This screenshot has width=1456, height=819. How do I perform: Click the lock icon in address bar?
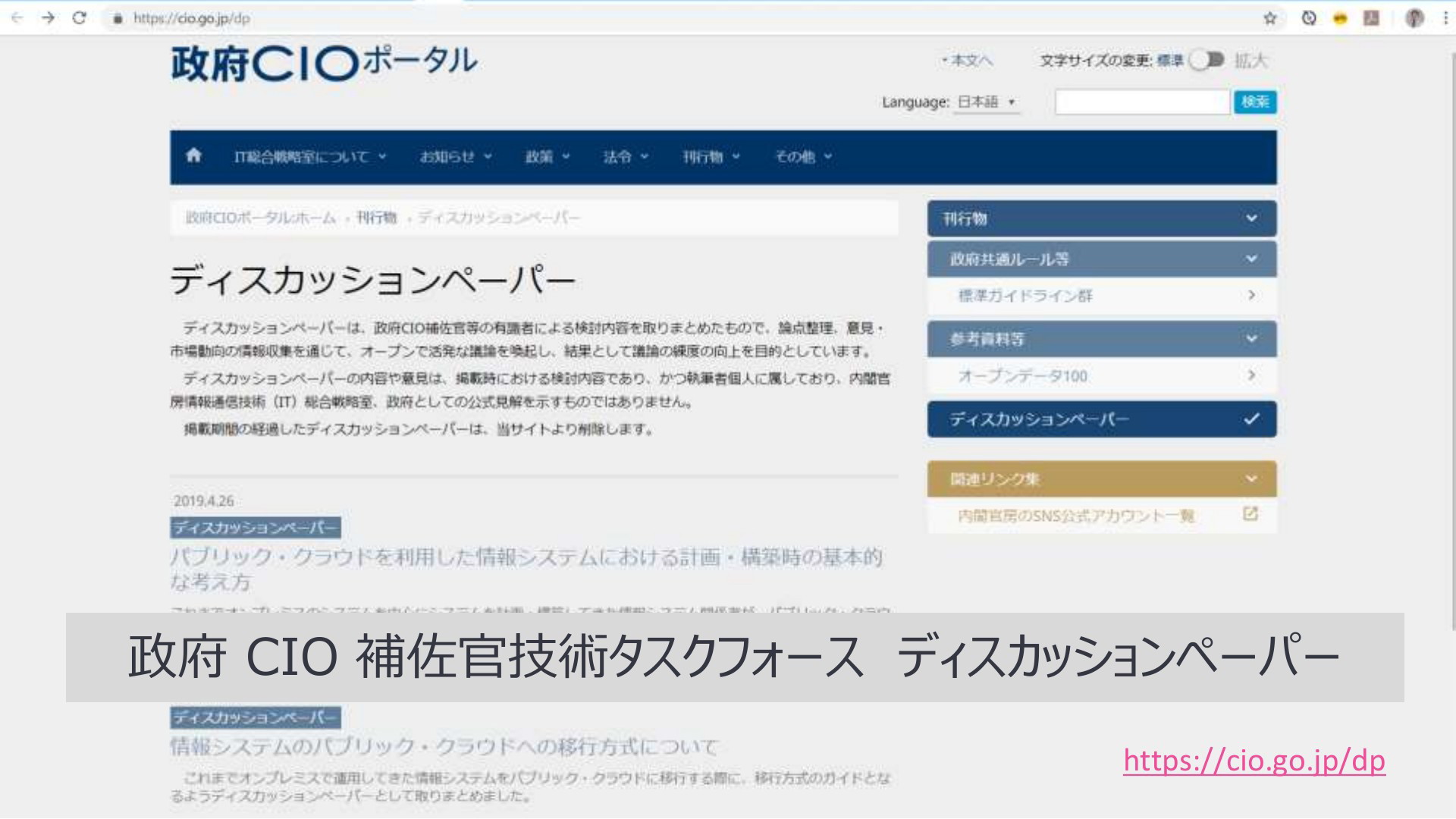pyautogui.click(x=117, y=18)
